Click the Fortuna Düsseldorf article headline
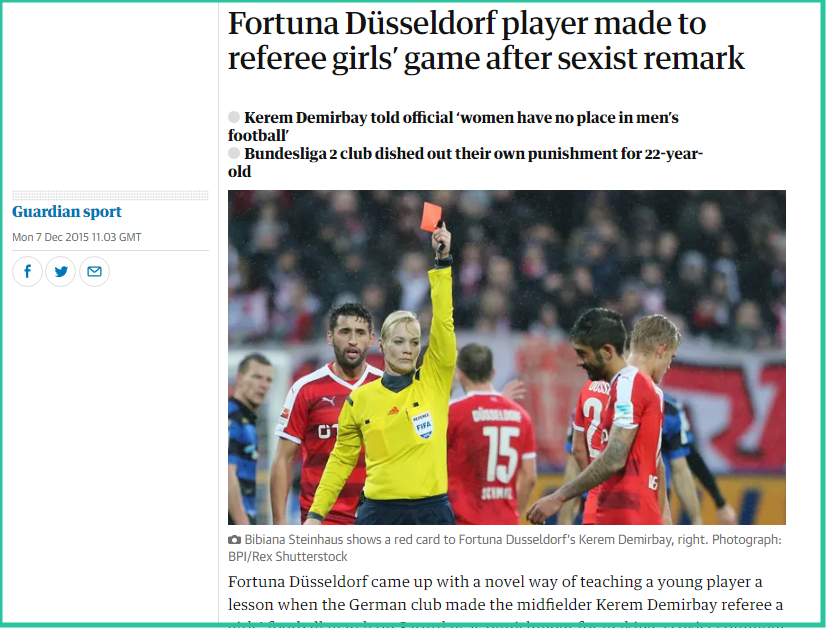 [486, 41]
